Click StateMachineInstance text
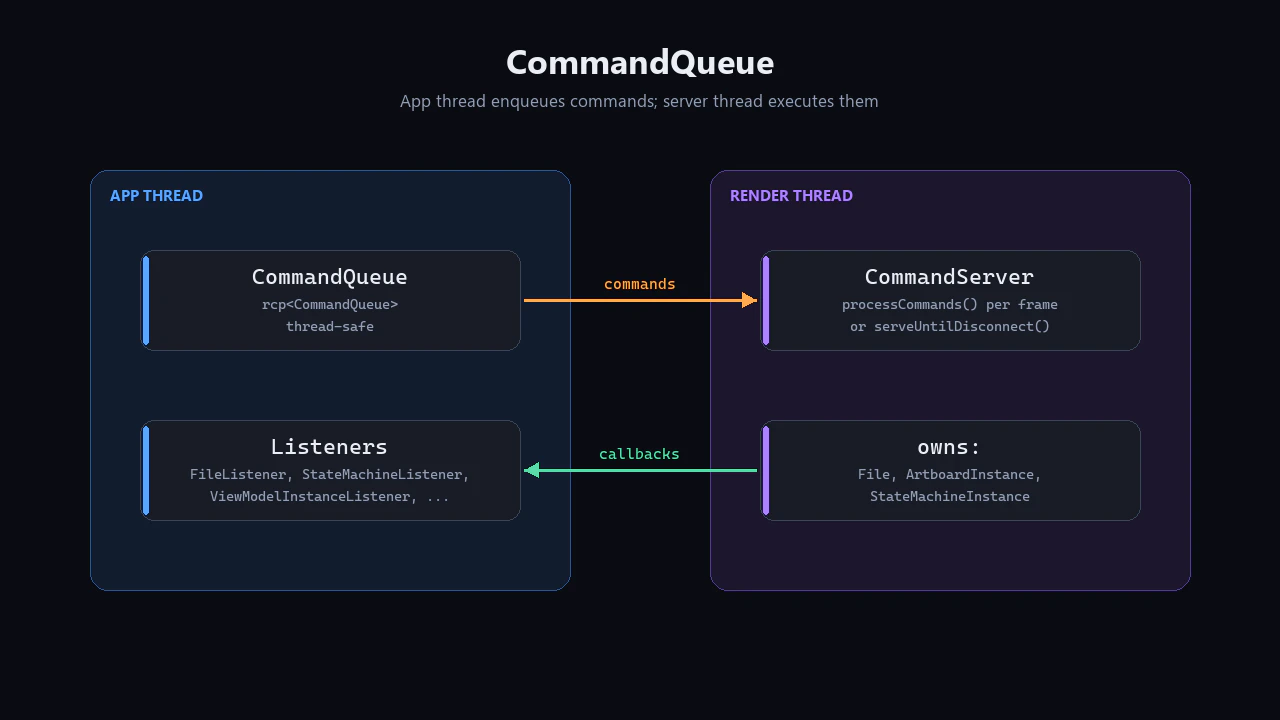The image size is (1280, 720). [950, 496]
